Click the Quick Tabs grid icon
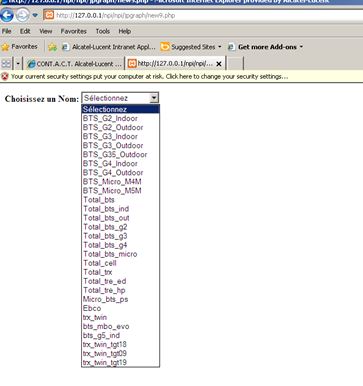Viewport: 363px width, 386px height. [6, 63]
